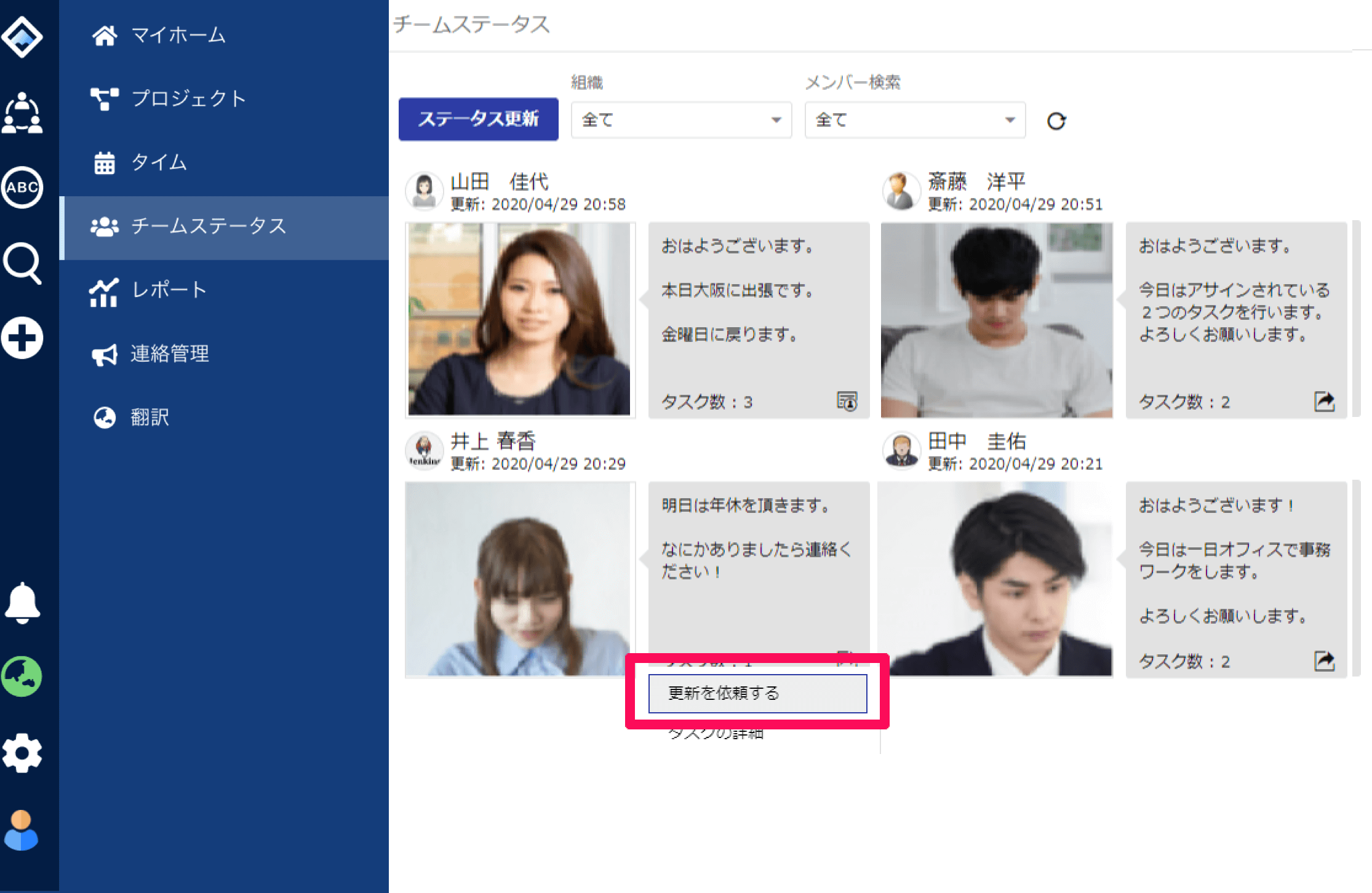
Task: Choose 更新を依頼する in context menu
Action: 757,694
